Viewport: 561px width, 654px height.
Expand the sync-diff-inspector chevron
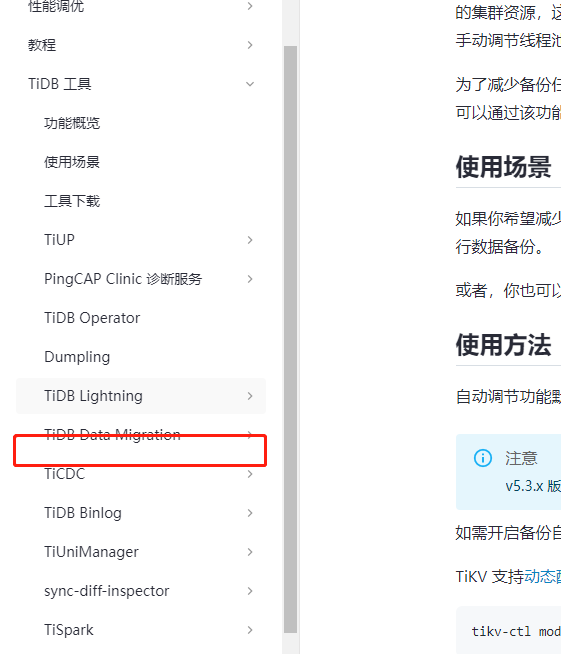pyautogui.click(x=250, y=591)
